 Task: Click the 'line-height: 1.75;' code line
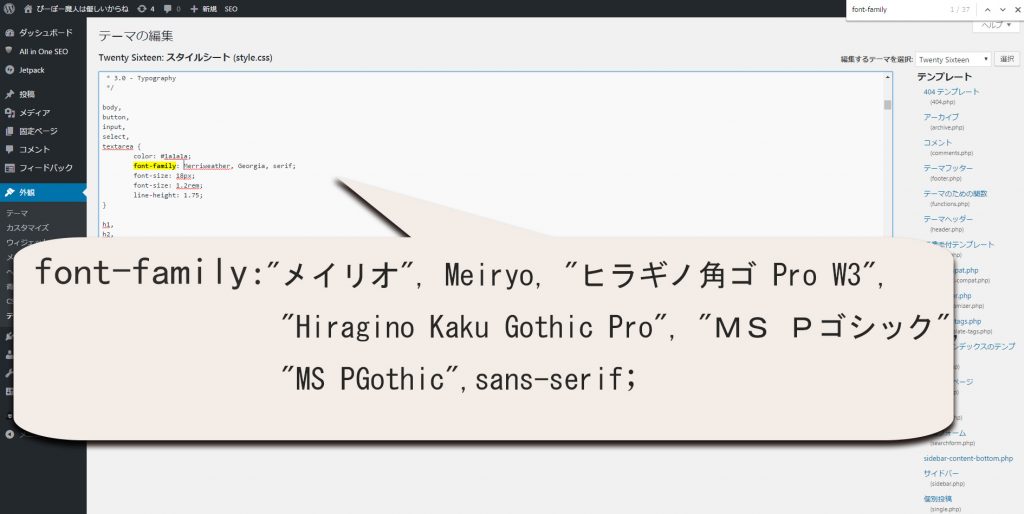[x=168, y=195]
